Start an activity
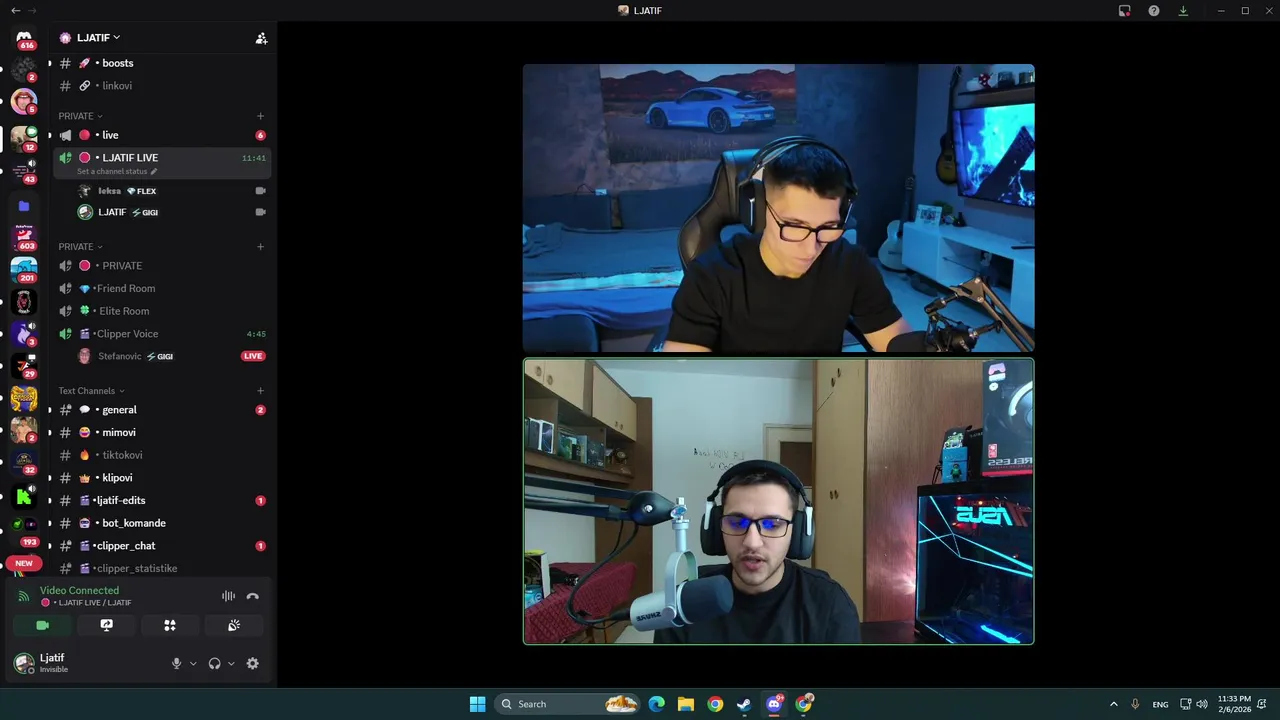The height and width of the screenshot is (720, 1280). [170, 625]
